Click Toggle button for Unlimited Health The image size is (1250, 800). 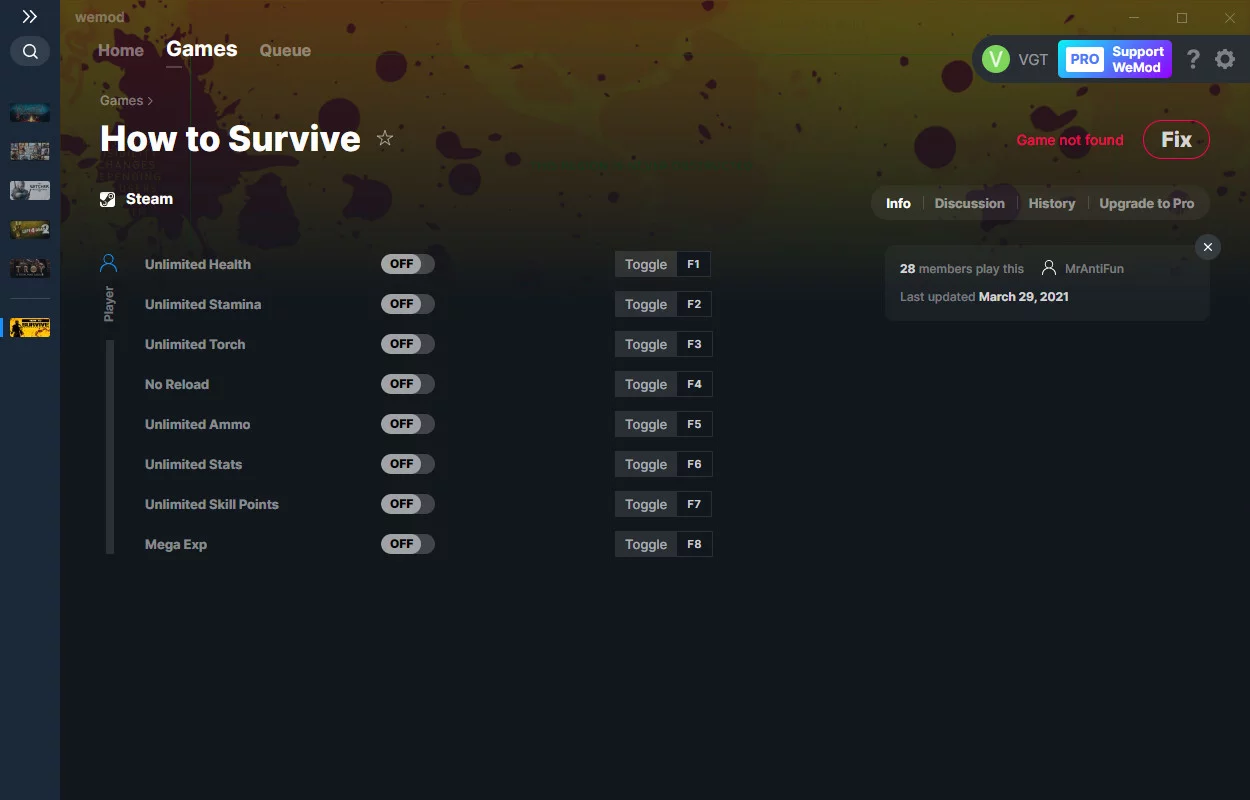tap(646, 264)
